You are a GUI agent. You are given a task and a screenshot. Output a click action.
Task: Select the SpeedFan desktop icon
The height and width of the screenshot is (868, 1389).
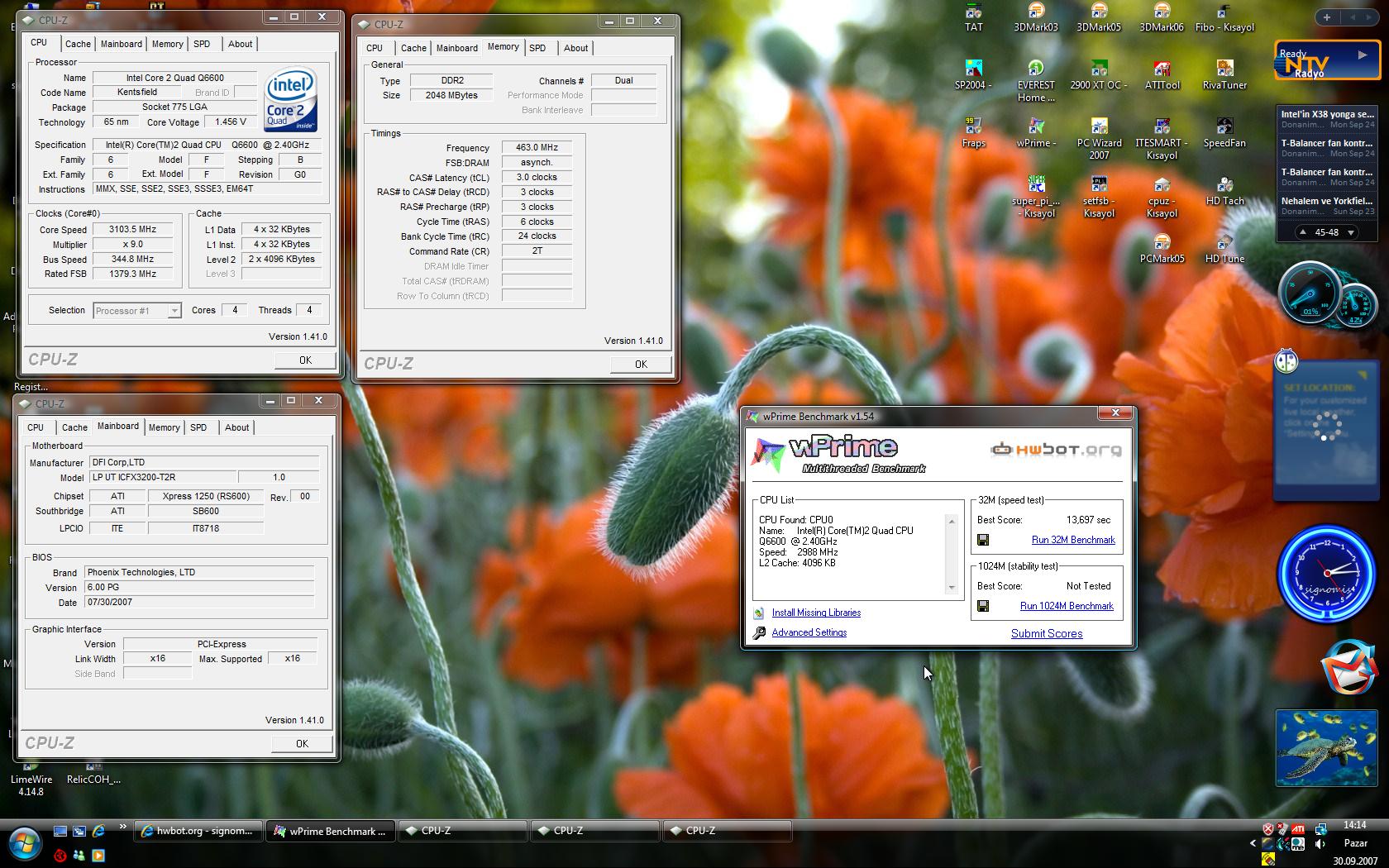pyautogui.click(x=1224, y=132)
